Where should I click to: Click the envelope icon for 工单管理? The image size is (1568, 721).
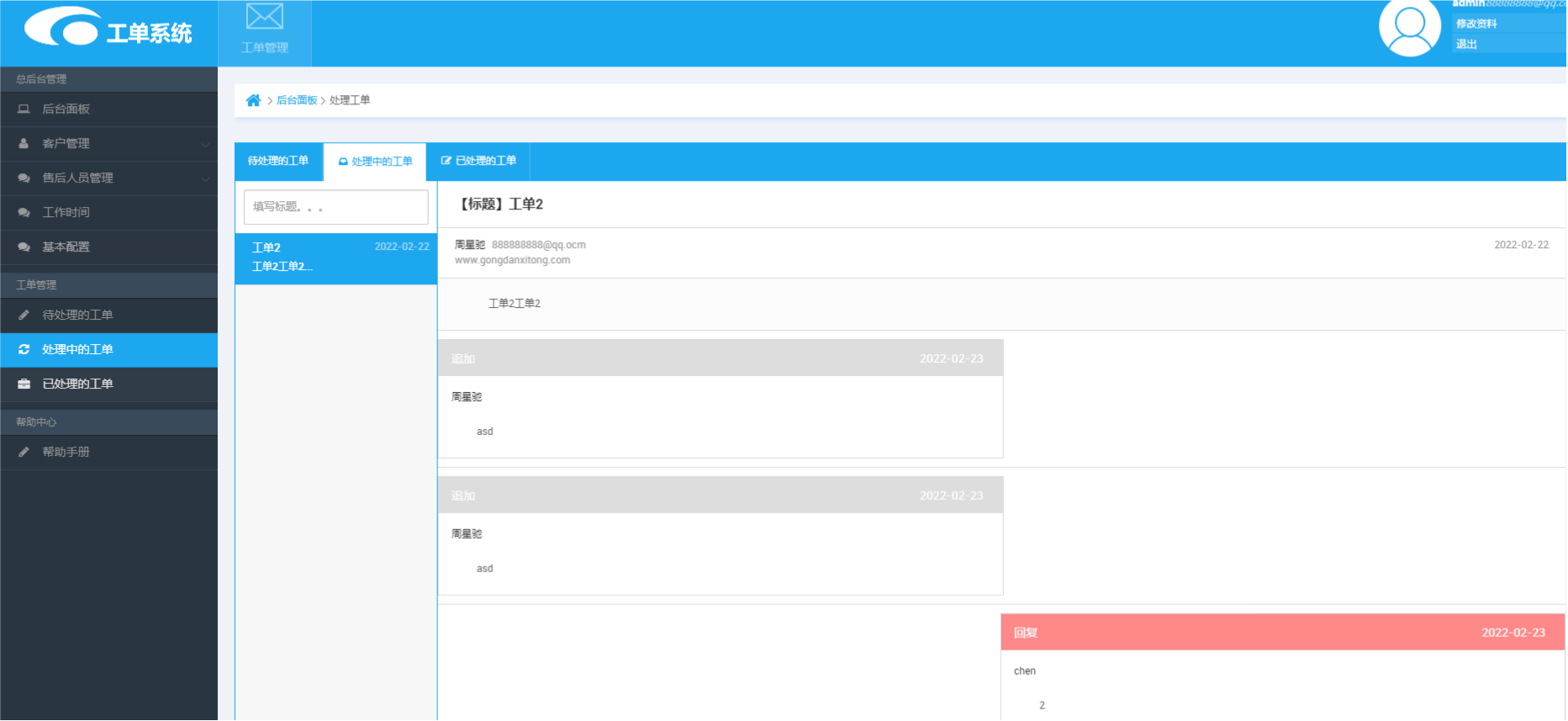[264, 17]
